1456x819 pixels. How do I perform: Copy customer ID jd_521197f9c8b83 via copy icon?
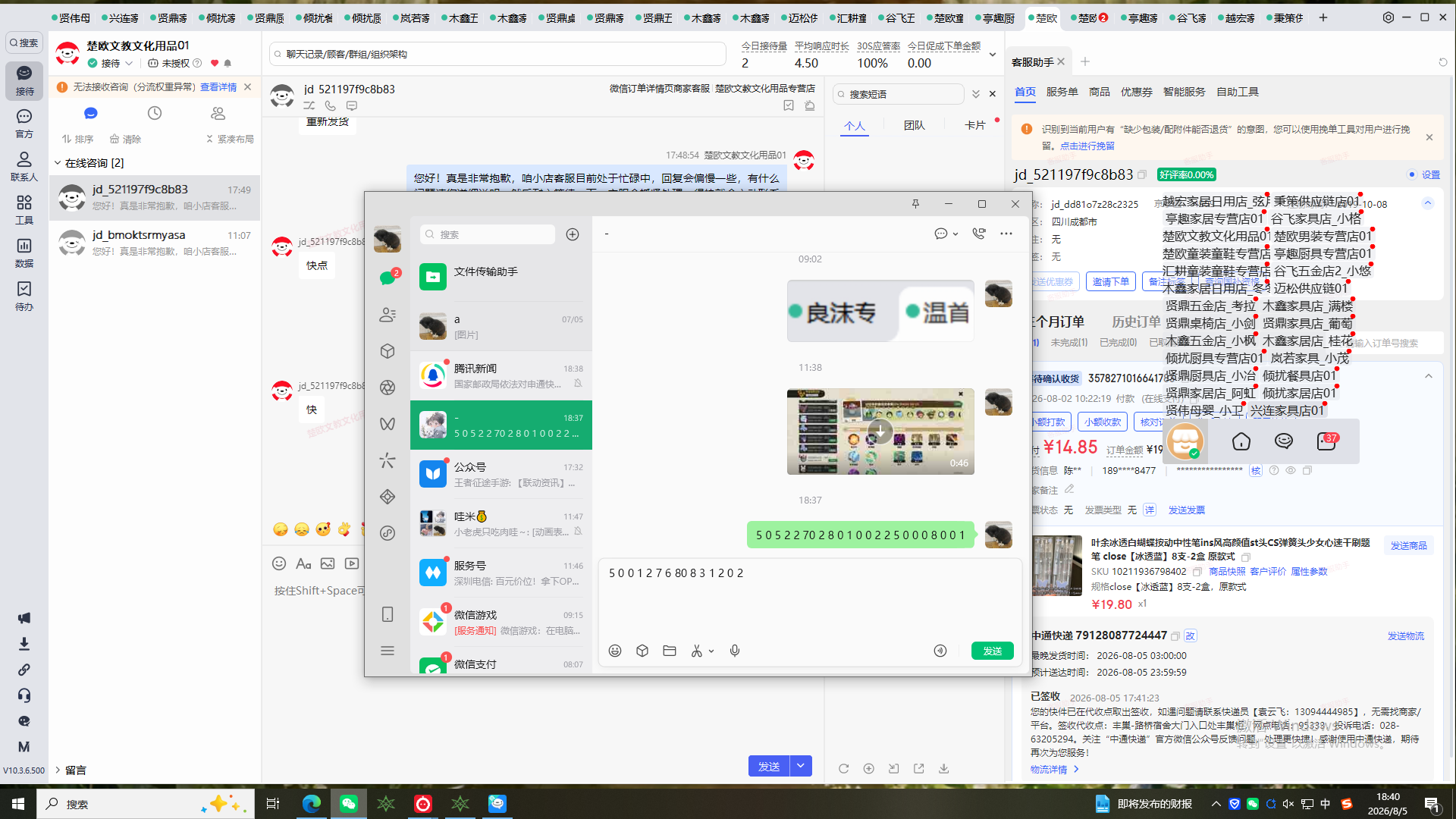(1142, 174)
